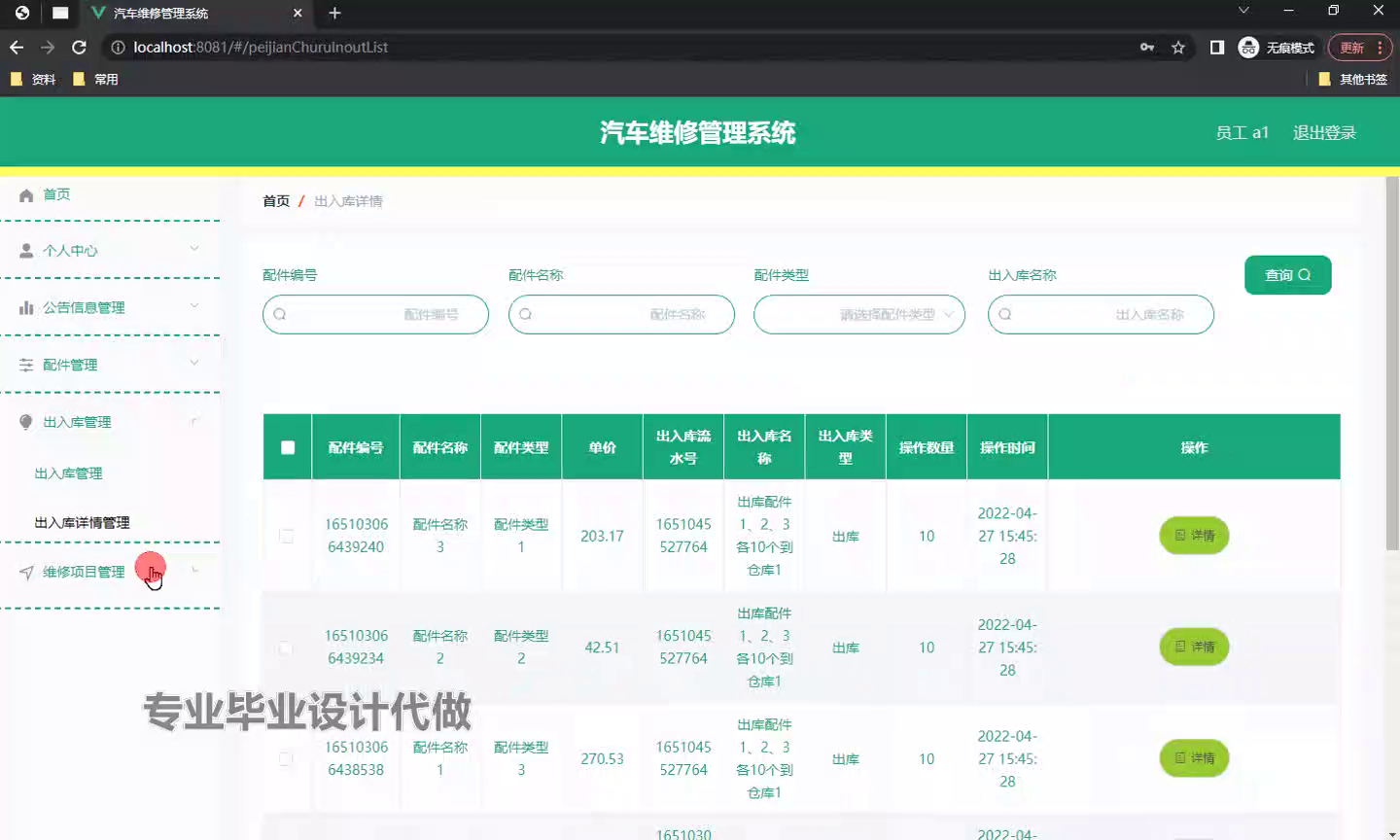The image size is (1400, 840).
Task: Click the 查询 search button
Action: coord(1287,275)
